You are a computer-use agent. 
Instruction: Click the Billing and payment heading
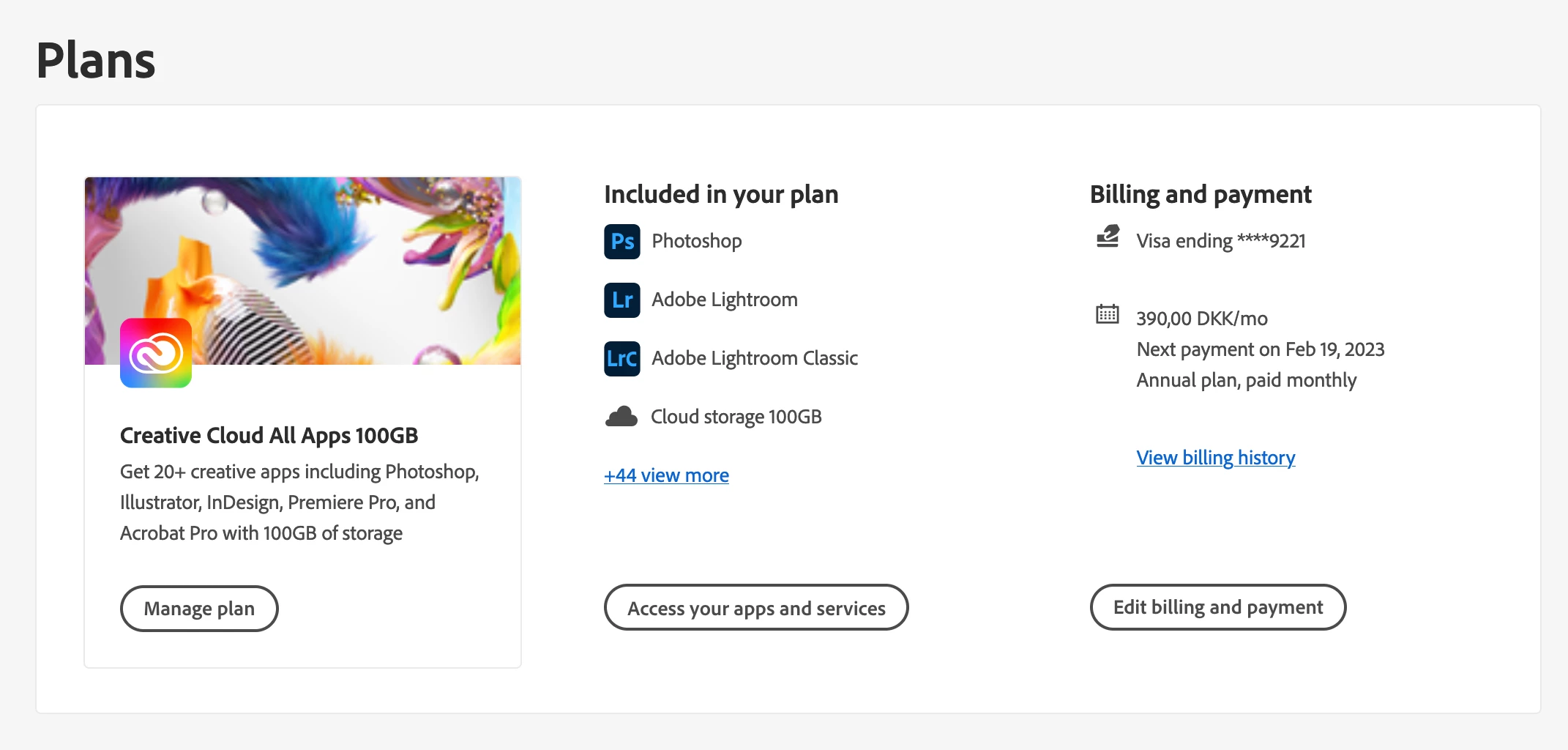click(x=1201, y=195)
